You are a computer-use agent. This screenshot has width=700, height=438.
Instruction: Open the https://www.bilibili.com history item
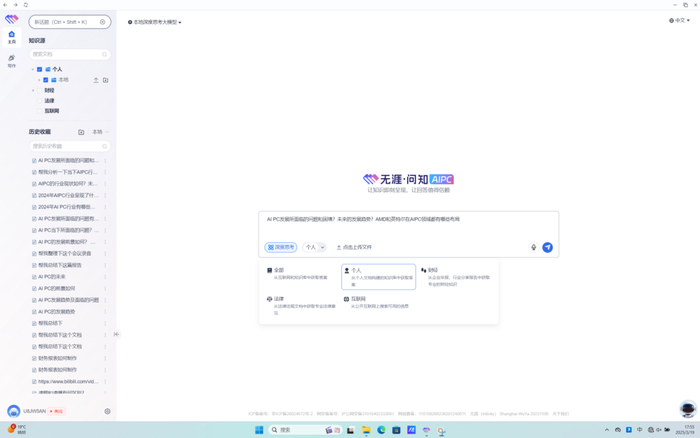tap(68, 382)
